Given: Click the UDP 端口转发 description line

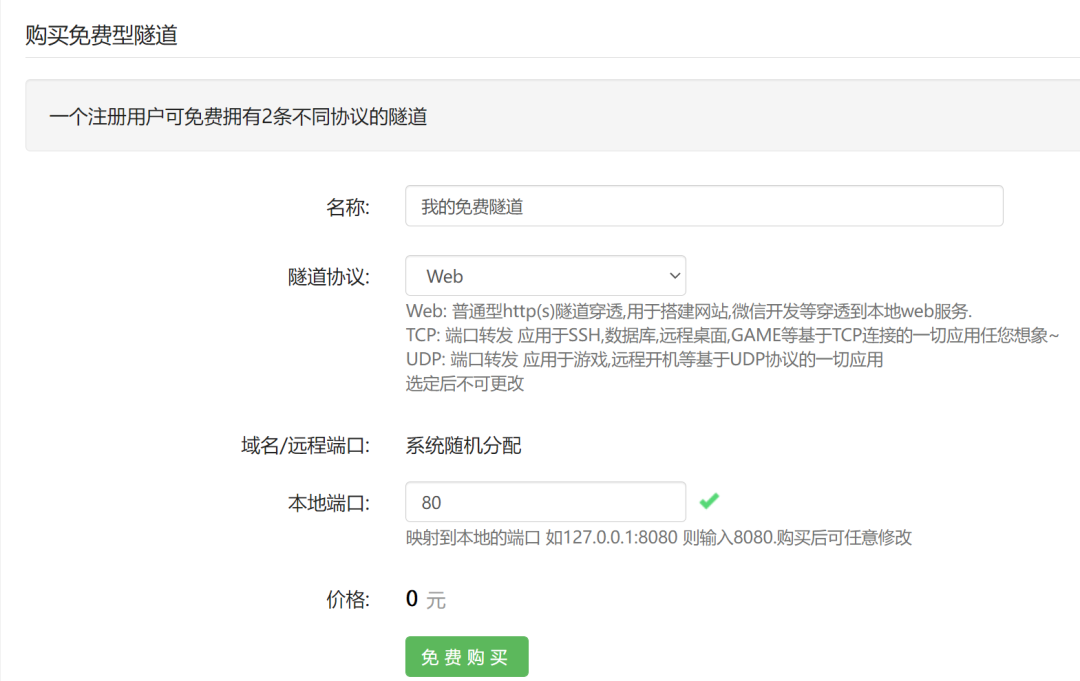Looking at the screenshot, I should (x=644, y=359).
